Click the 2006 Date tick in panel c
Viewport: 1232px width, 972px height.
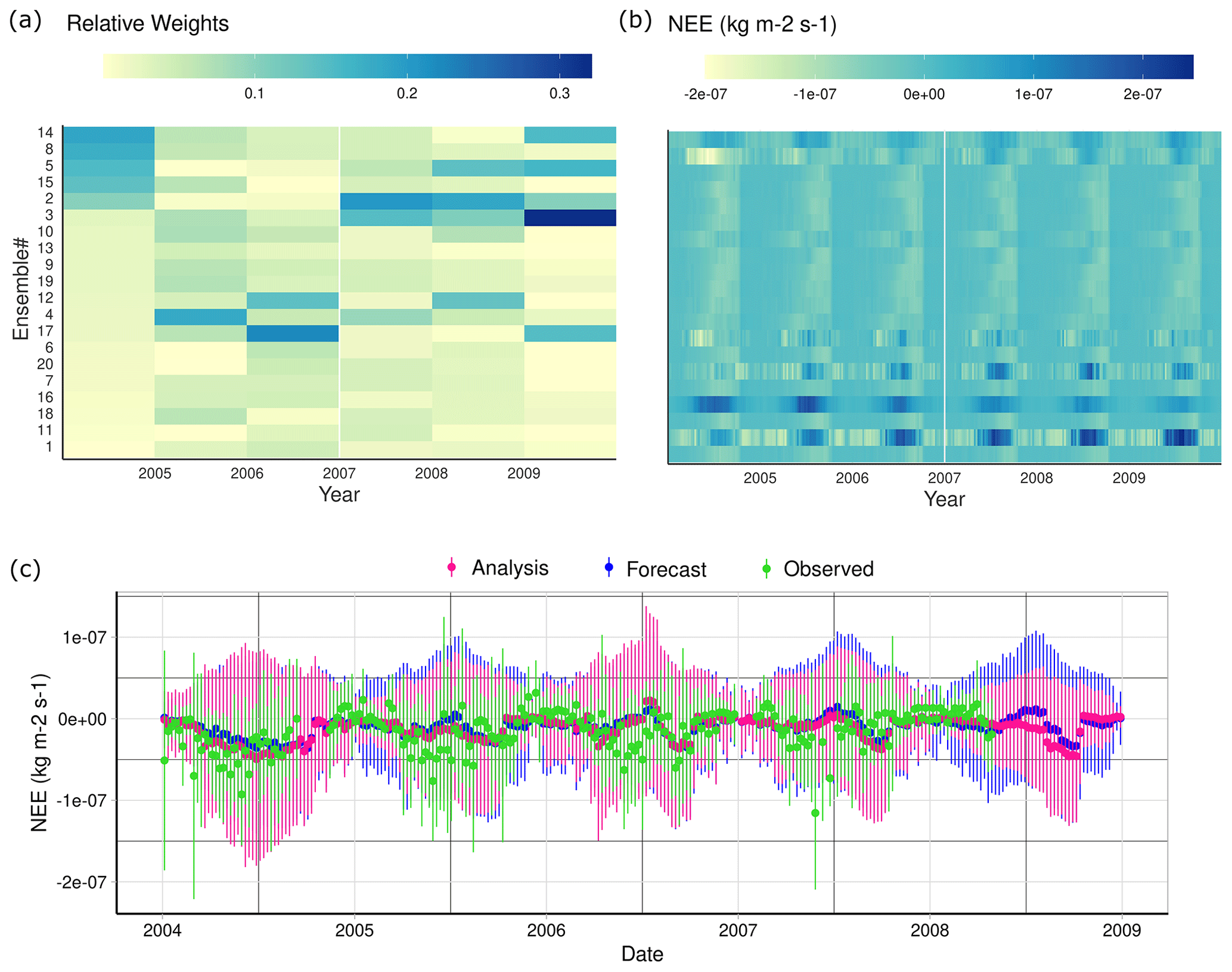(545, 930)
